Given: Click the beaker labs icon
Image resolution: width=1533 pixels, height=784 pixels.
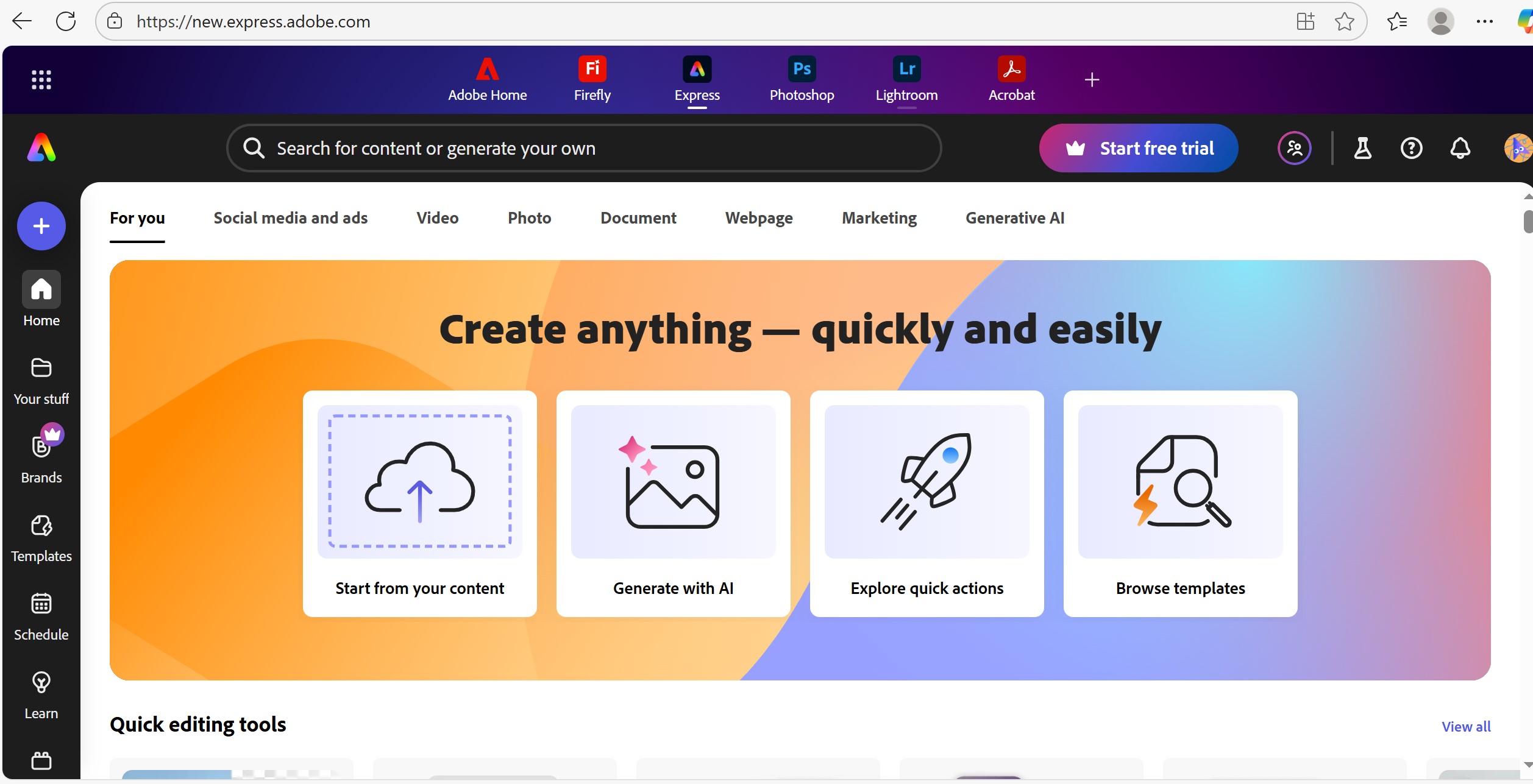Looking at the screenshot, I should (1362, 148).
